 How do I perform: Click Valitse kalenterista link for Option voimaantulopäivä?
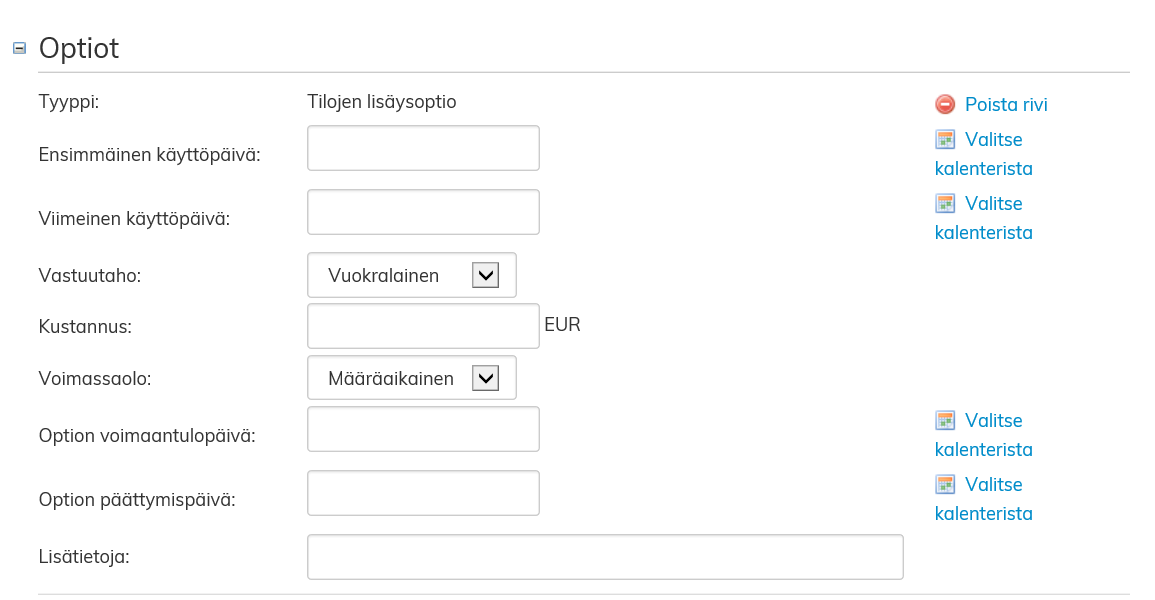[993, 421]
